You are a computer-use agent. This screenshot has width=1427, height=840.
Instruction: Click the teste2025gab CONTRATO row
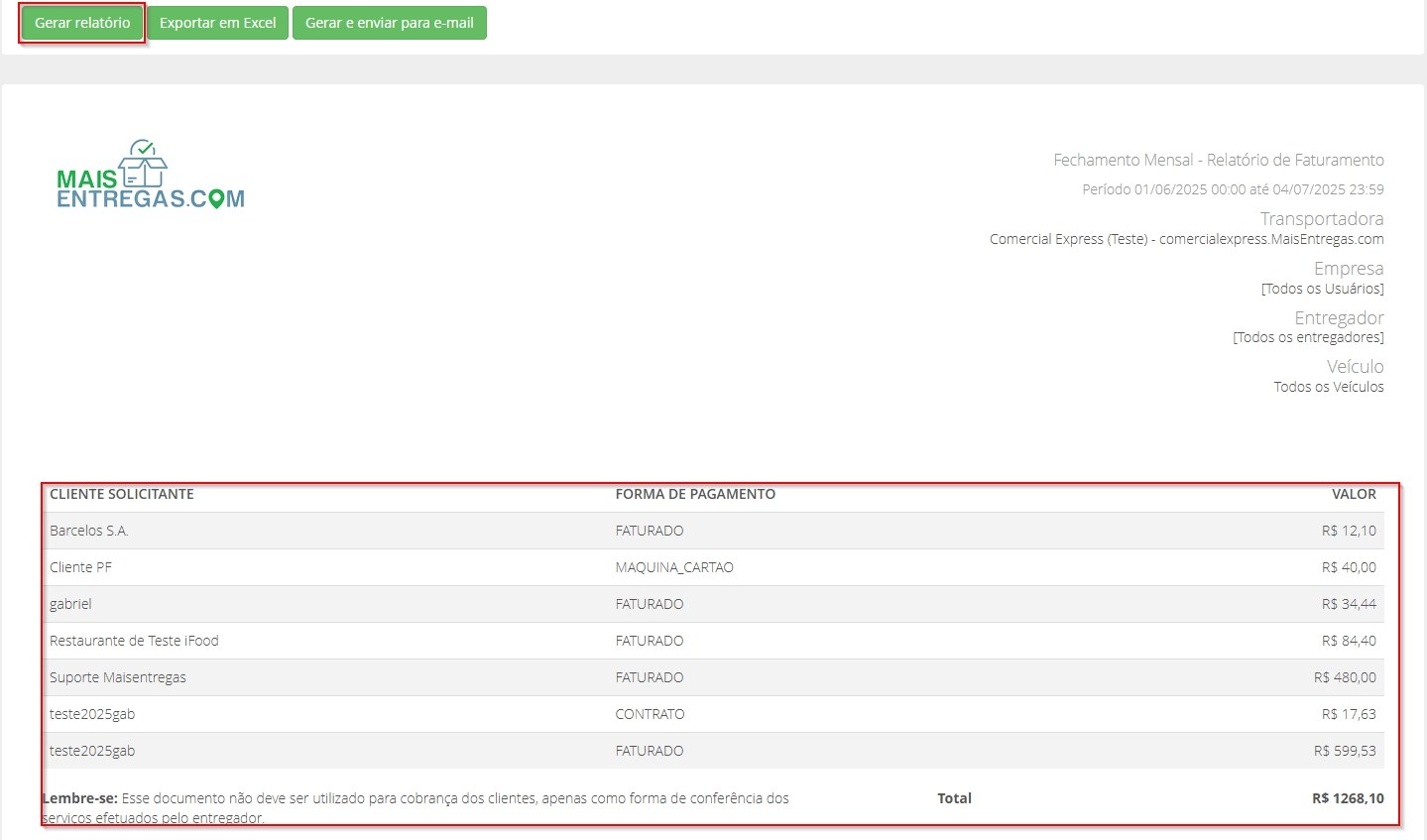point(713,714)
